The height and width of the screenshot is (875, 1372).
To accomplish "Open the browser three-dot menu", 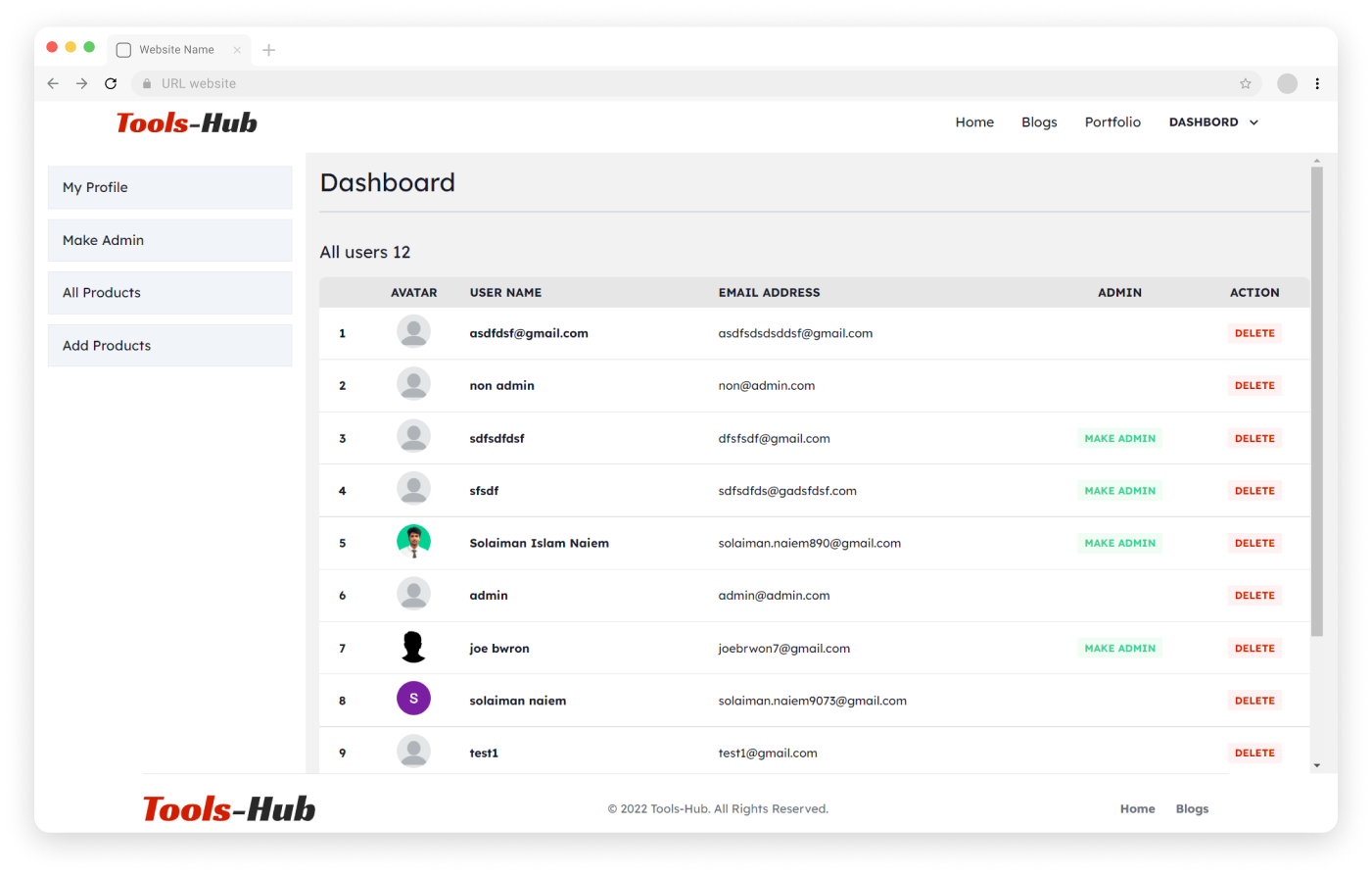I will pos(1317,84).
